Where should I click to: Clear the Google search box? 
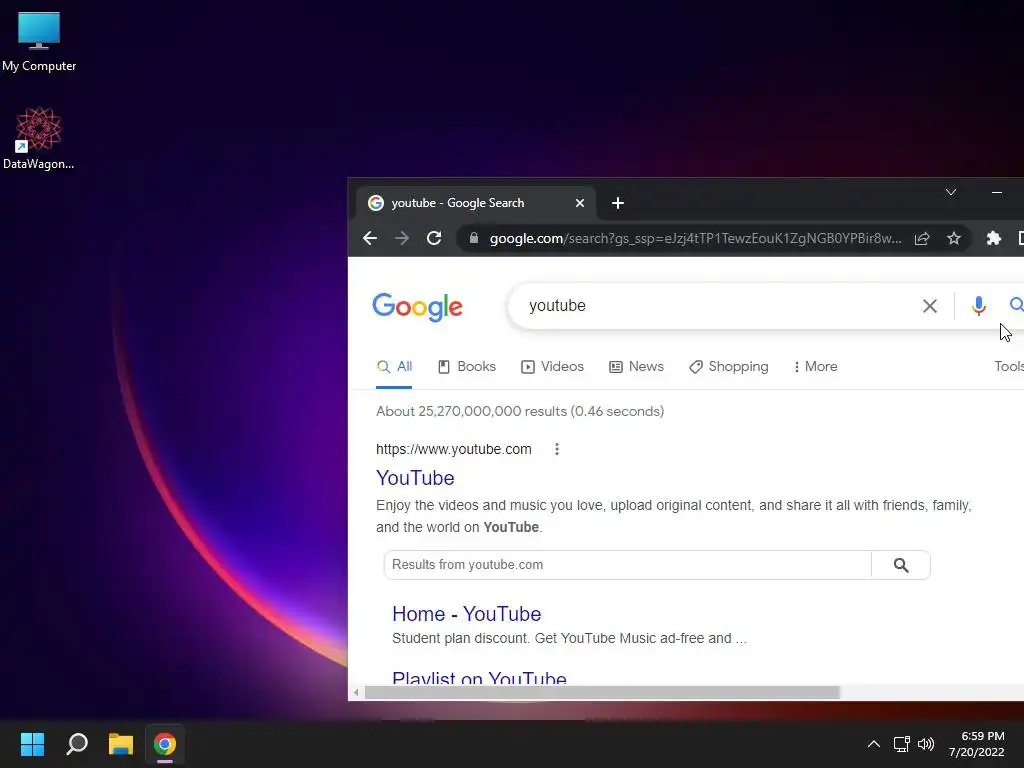[930, 306]
